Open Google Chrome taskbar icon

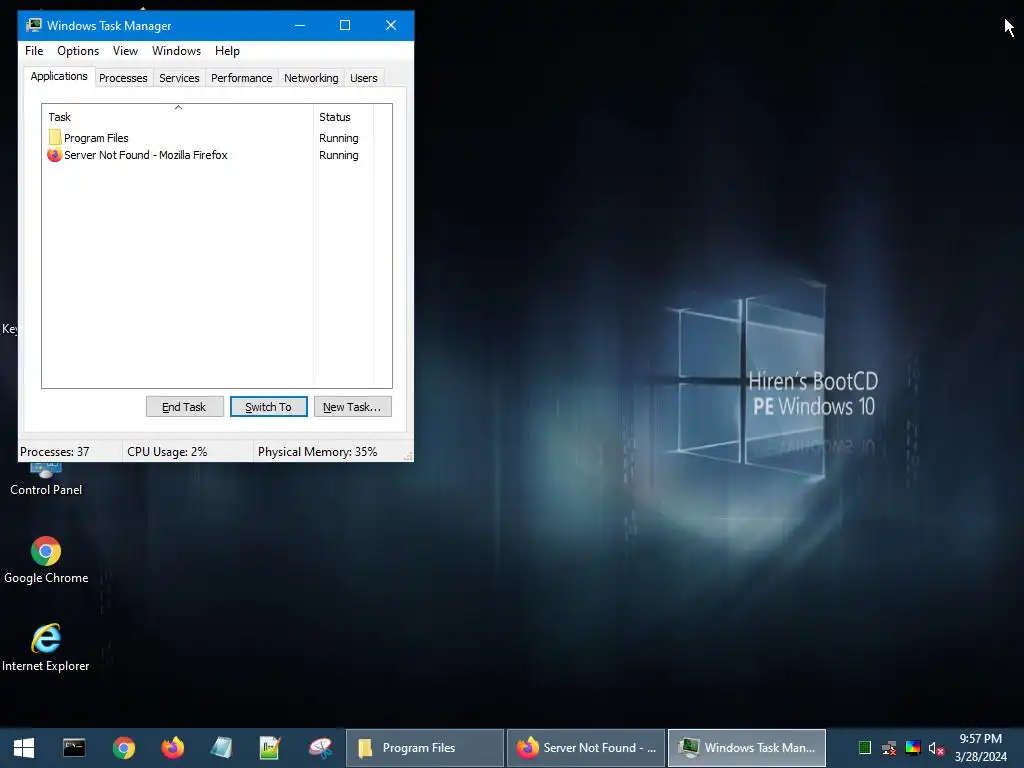pyautogui.click(x=123, y=748)
